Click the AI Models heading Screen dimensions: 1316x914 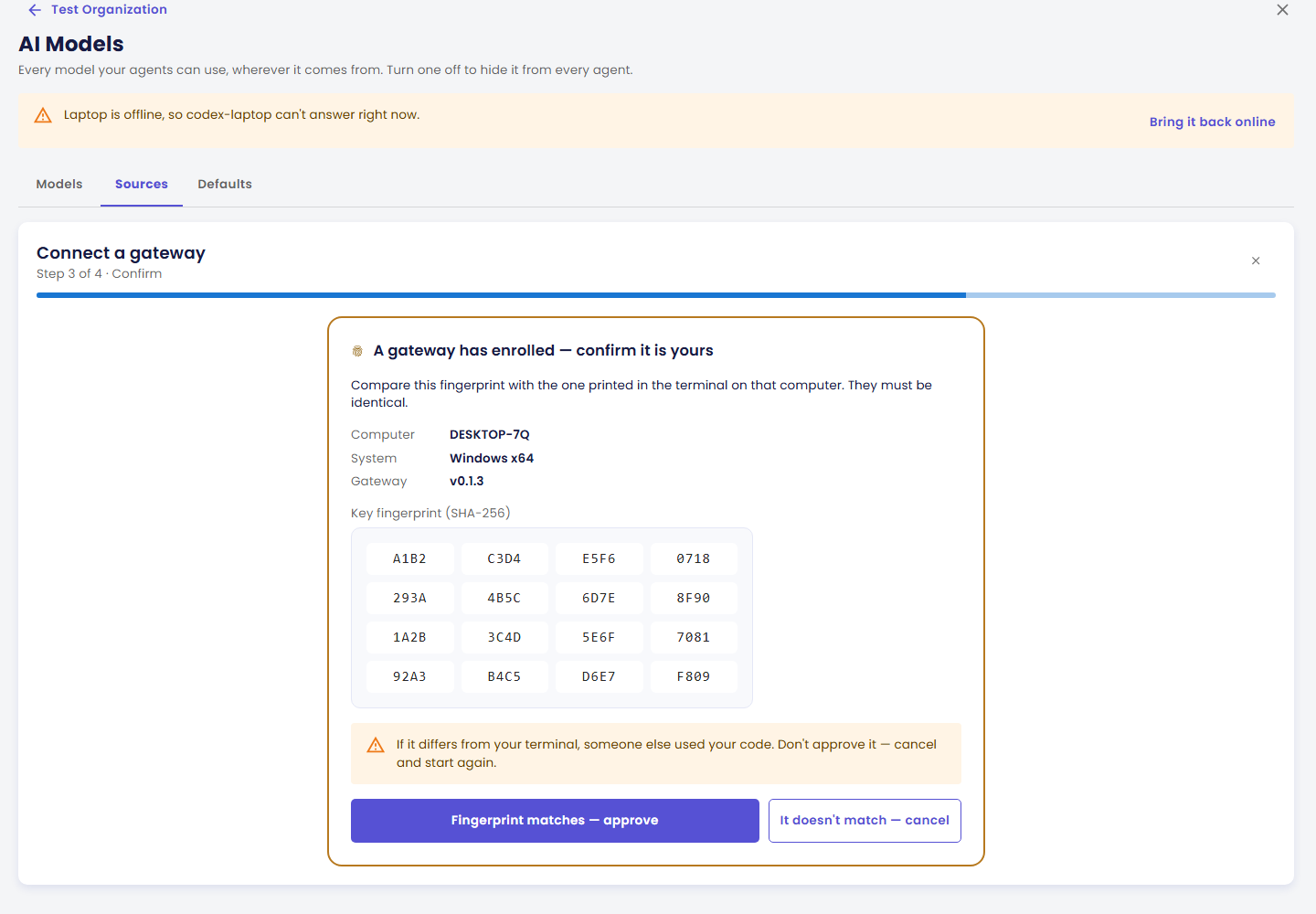[x=71, y=44]
